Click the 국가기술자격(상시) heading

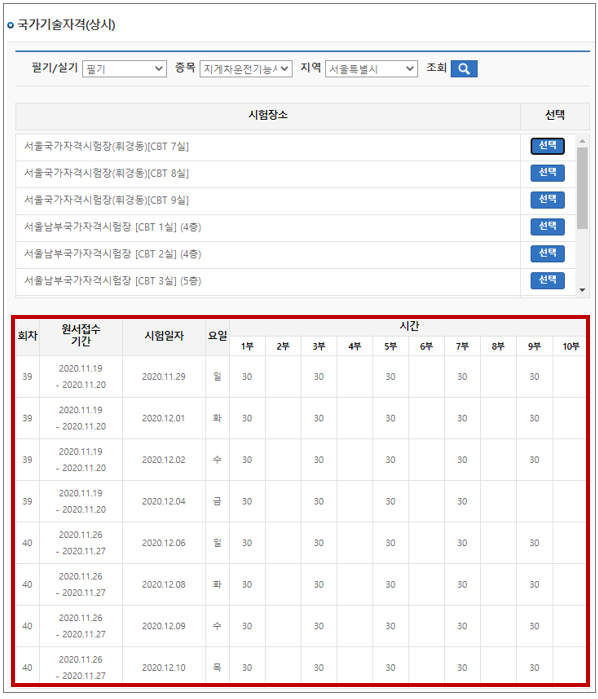[66, 25]
